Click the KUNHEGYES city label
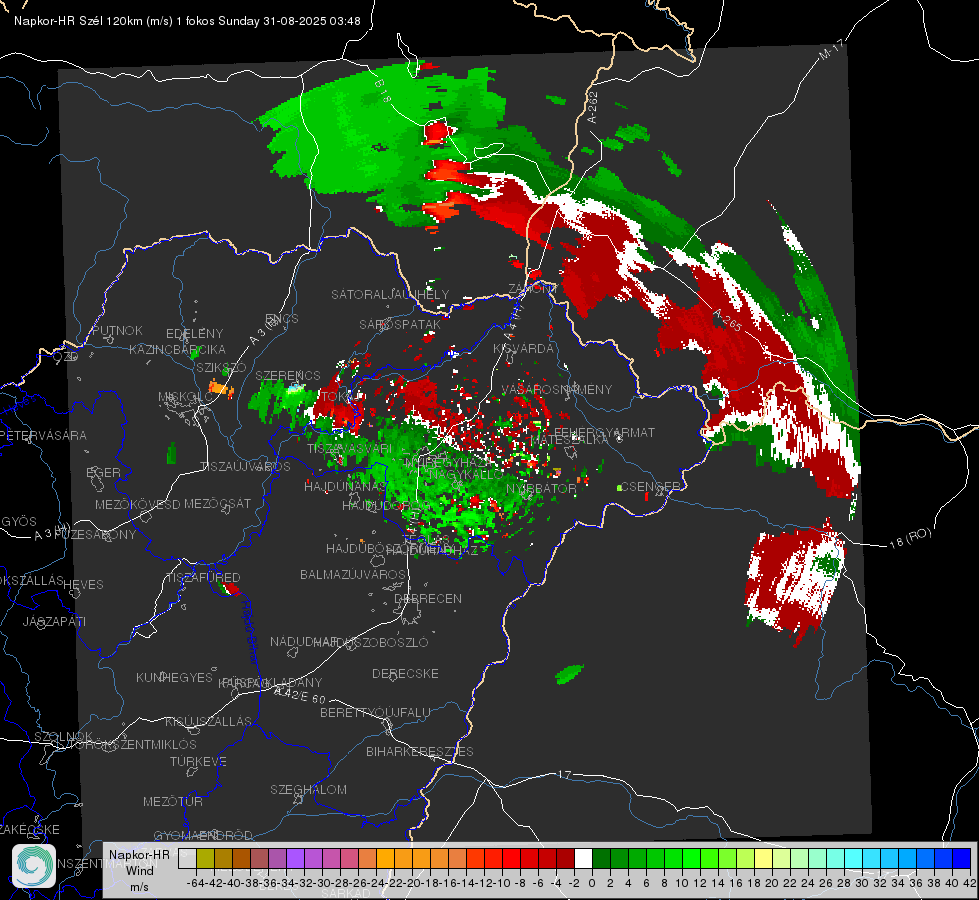The height and width of the screenshot is (900, 979). coord(174,678)
